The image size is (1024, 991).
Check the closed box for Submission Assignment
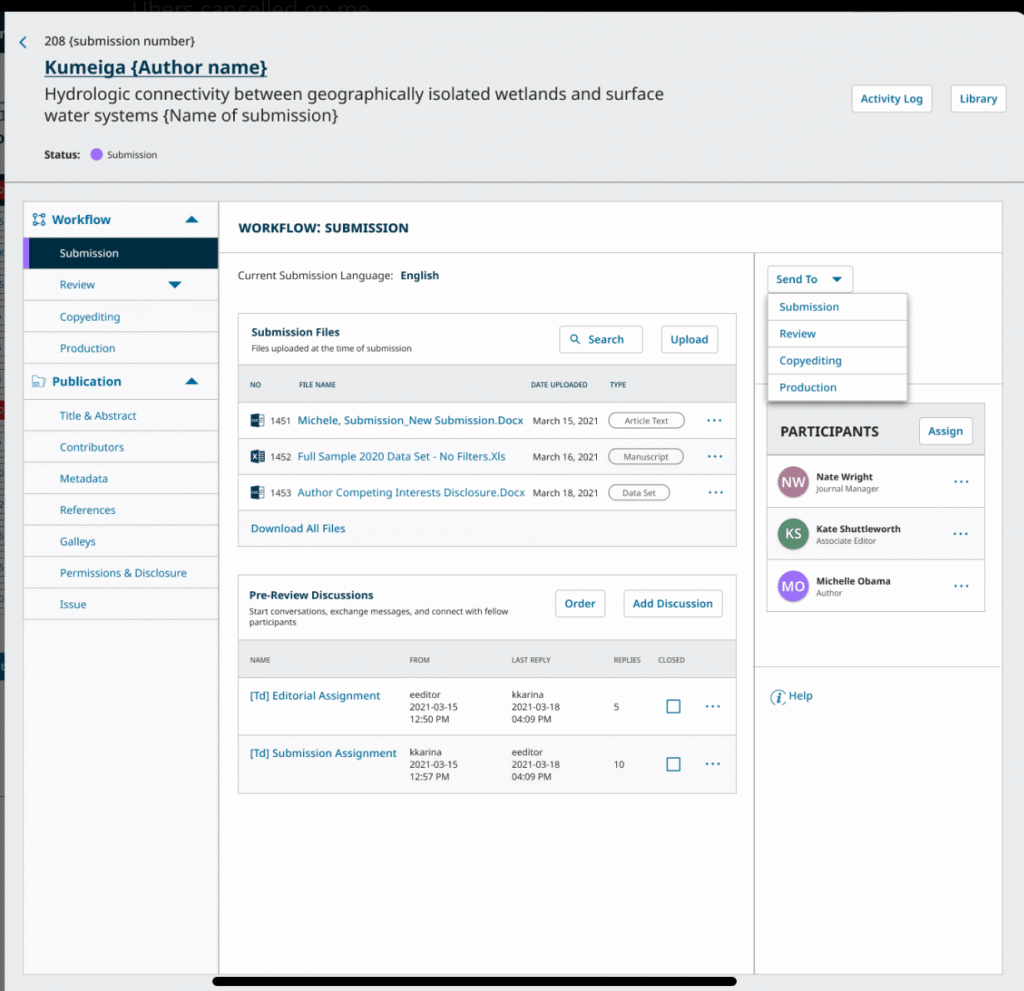[673, 765]
